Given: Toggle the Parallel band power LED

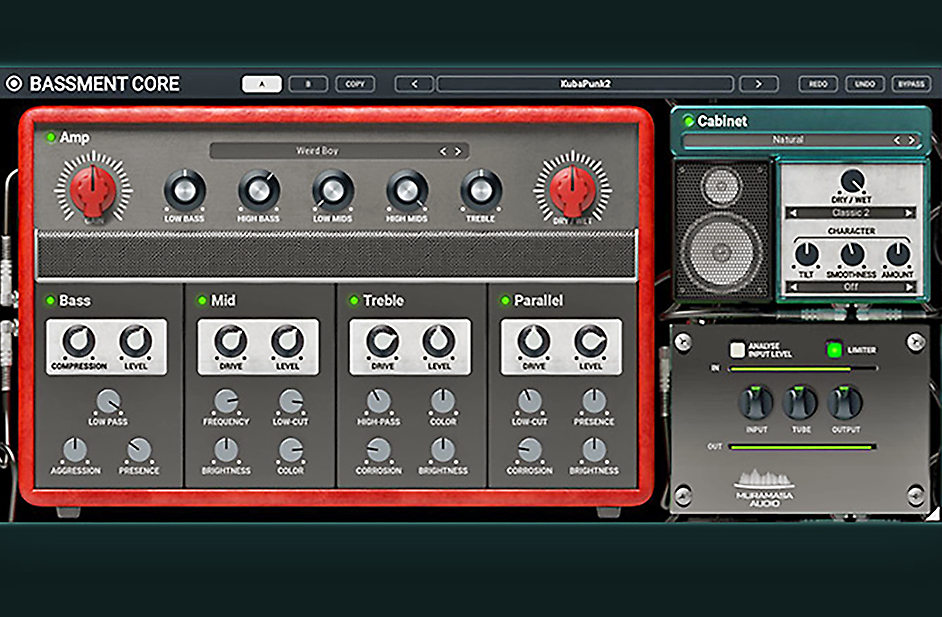Looking at the screenshot, I should (505, 300).
